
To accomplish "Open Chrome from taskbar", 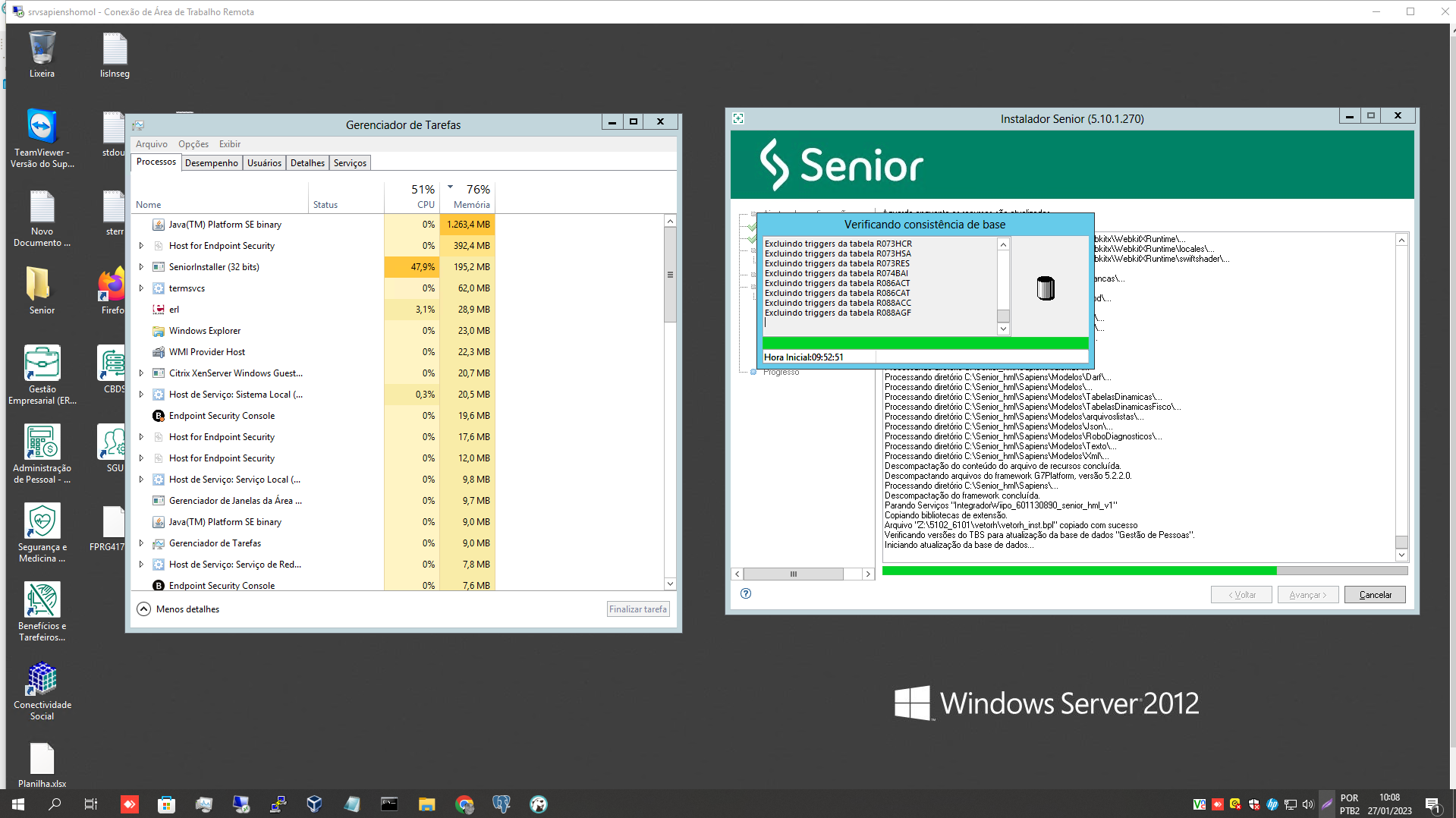I will pyautogui.click(x=464, y=804).
